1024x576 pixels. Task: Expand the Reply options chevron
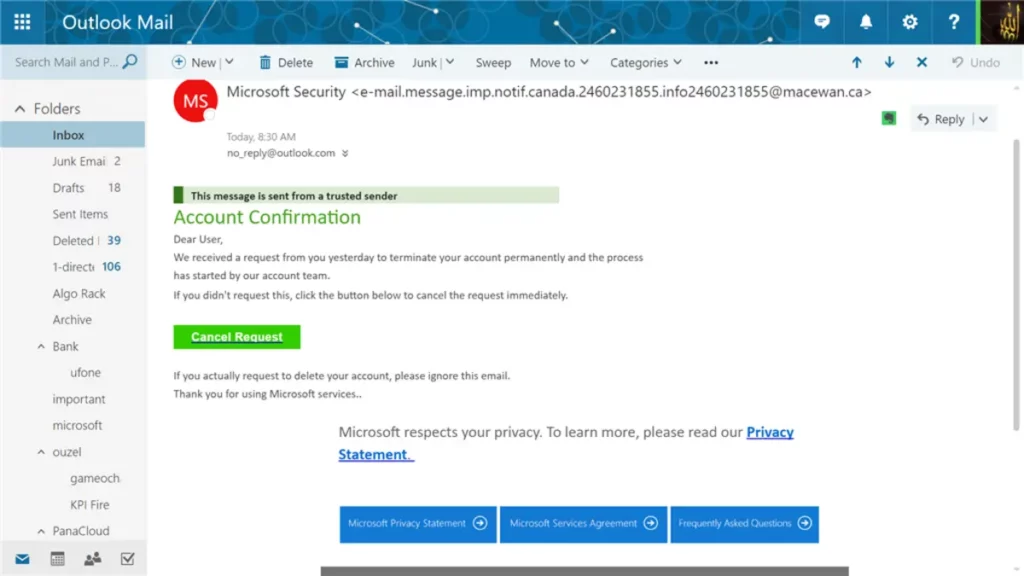984,119
